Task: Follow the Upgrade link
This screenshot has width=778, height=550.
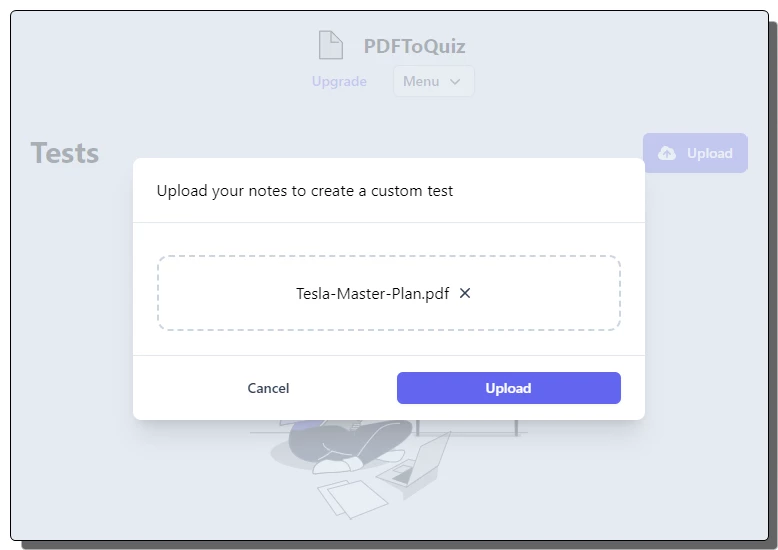Action: [x=339, y=81]
